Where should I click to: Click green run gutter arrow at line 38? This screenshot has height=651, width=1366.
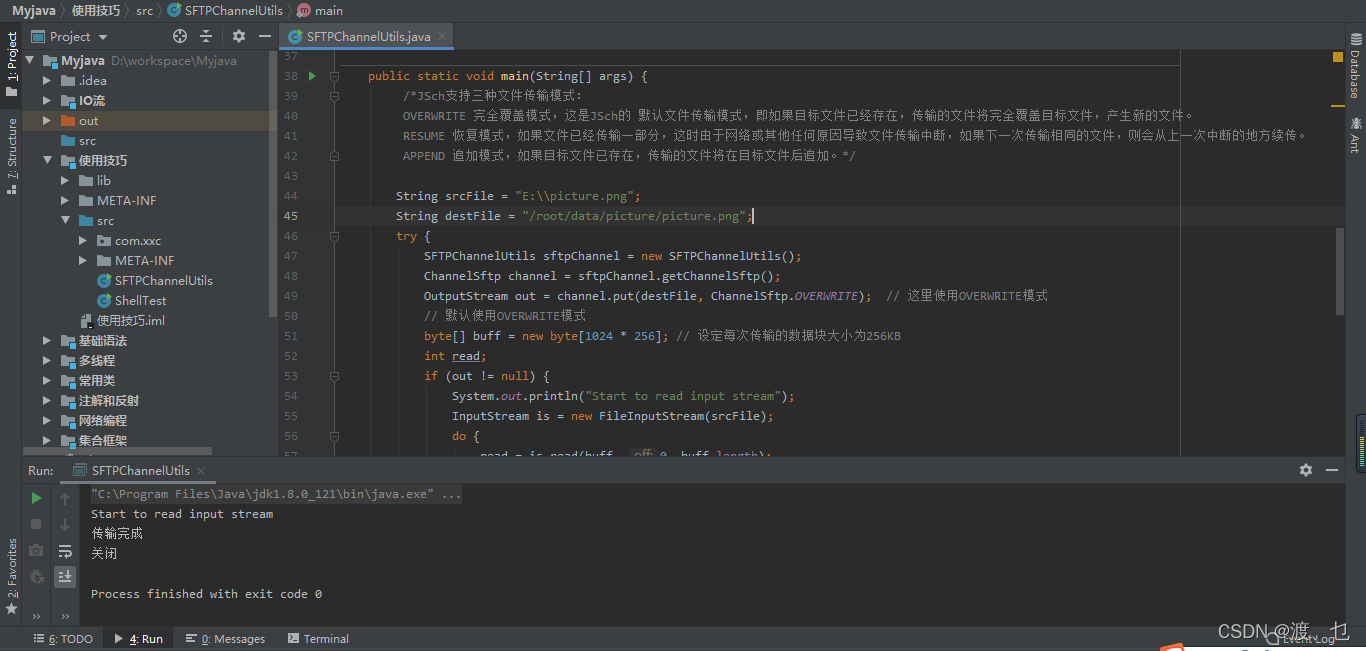pos(312,76)
